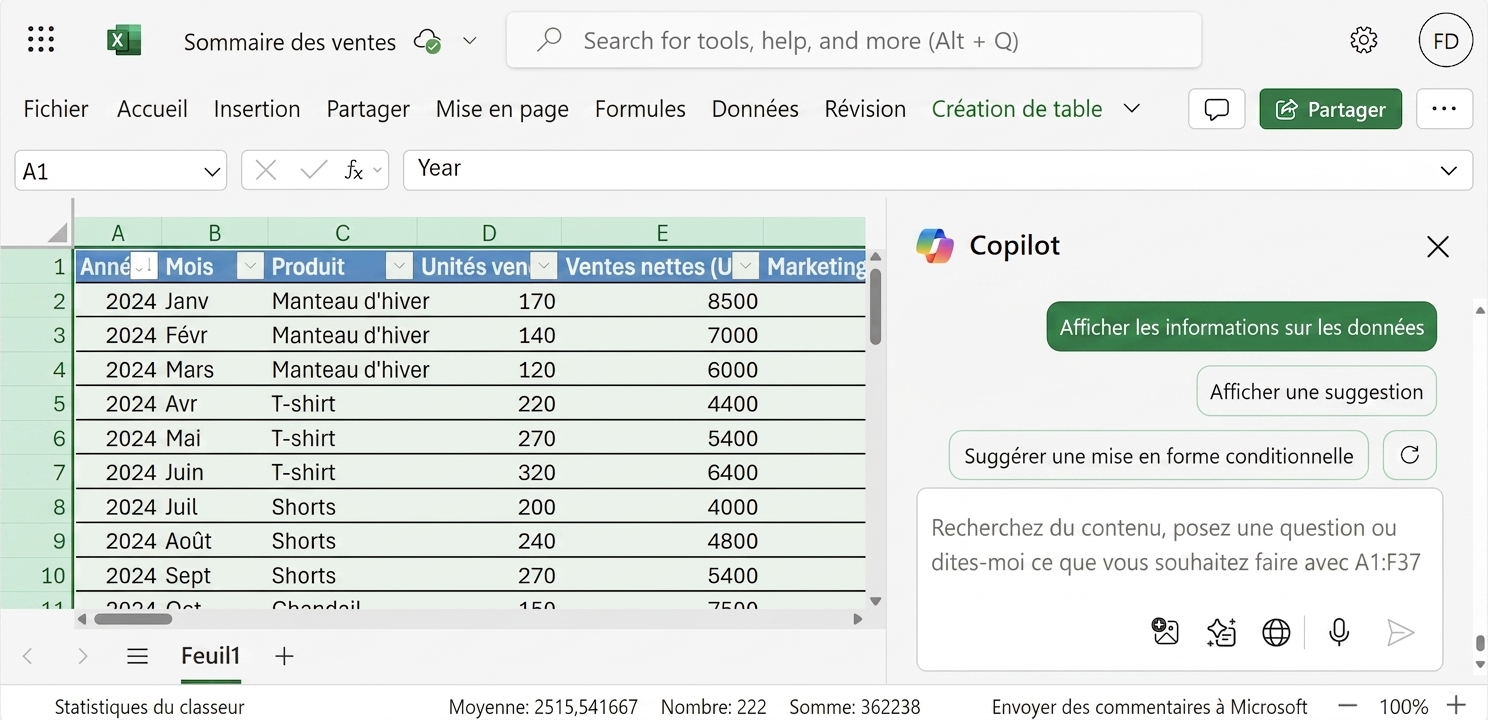Click the select all corner triangle
Screen dimensions: 1488x720
pyautogui.click(x=58, y=233)
